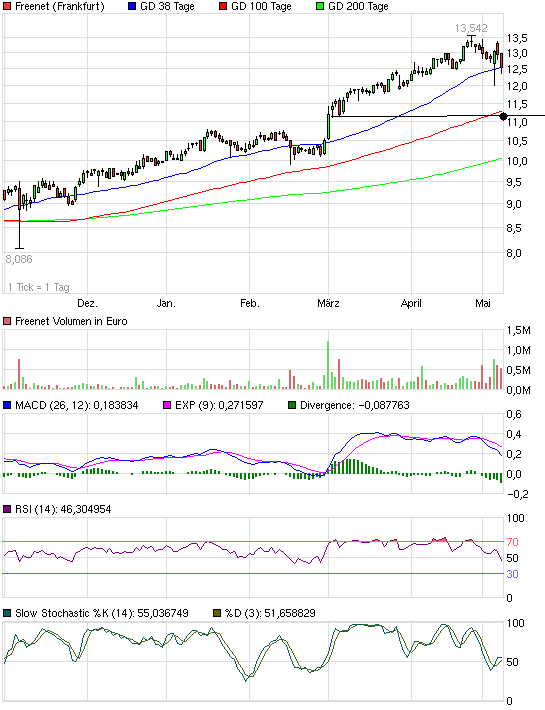This screenshot has height=710, width=545.
Task: Click the green GD 200 Tage legend square
Action: [320, 6]
